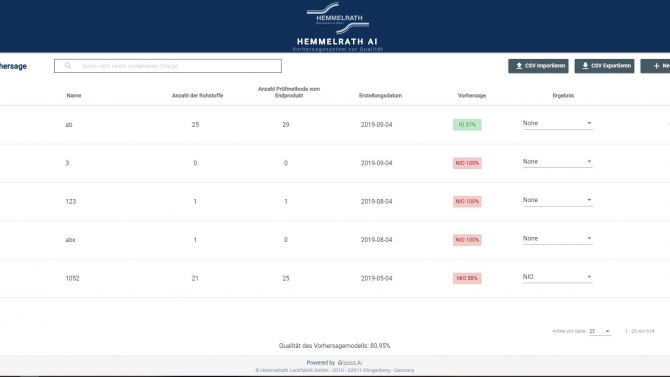Viewport: 670px width, 377px height.
Task: Select the row named abx
Action: click(x=335, y=240)
